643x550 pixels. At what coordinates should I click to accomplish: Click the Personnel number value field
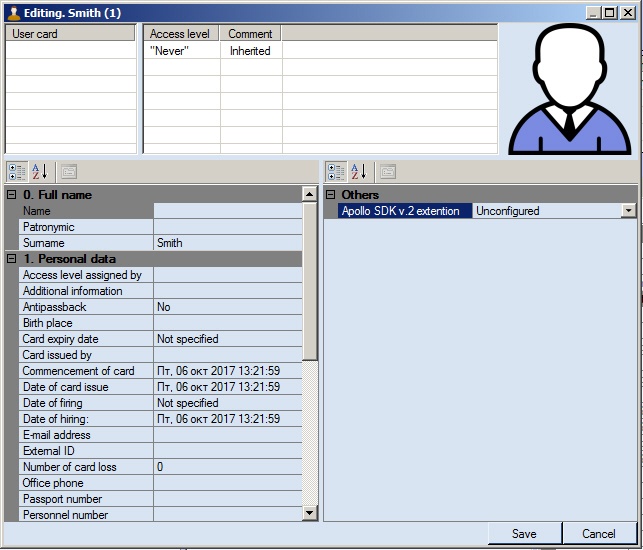(228, 515)
